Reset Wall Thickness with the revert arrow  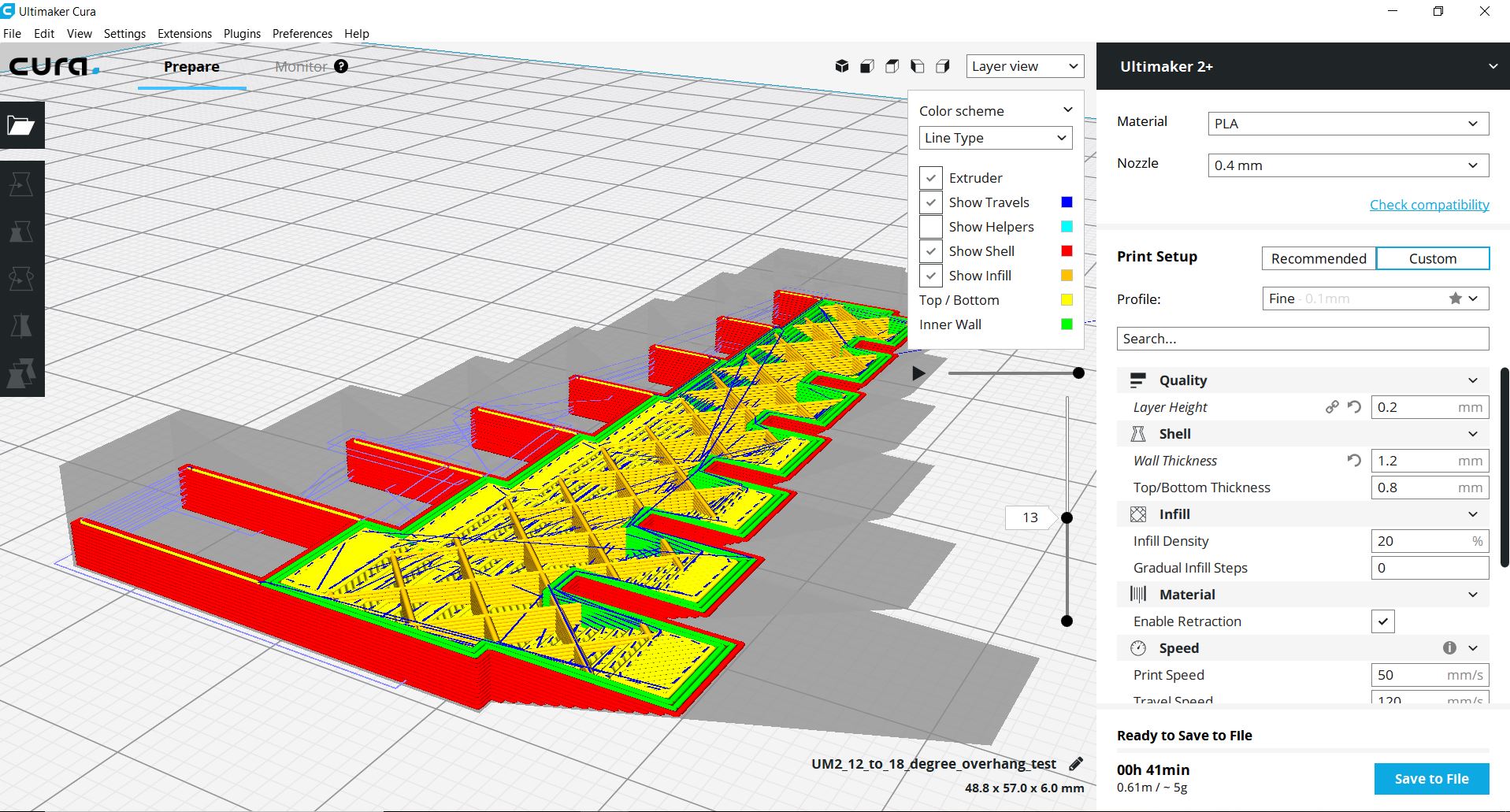(x=1354, y=461)
